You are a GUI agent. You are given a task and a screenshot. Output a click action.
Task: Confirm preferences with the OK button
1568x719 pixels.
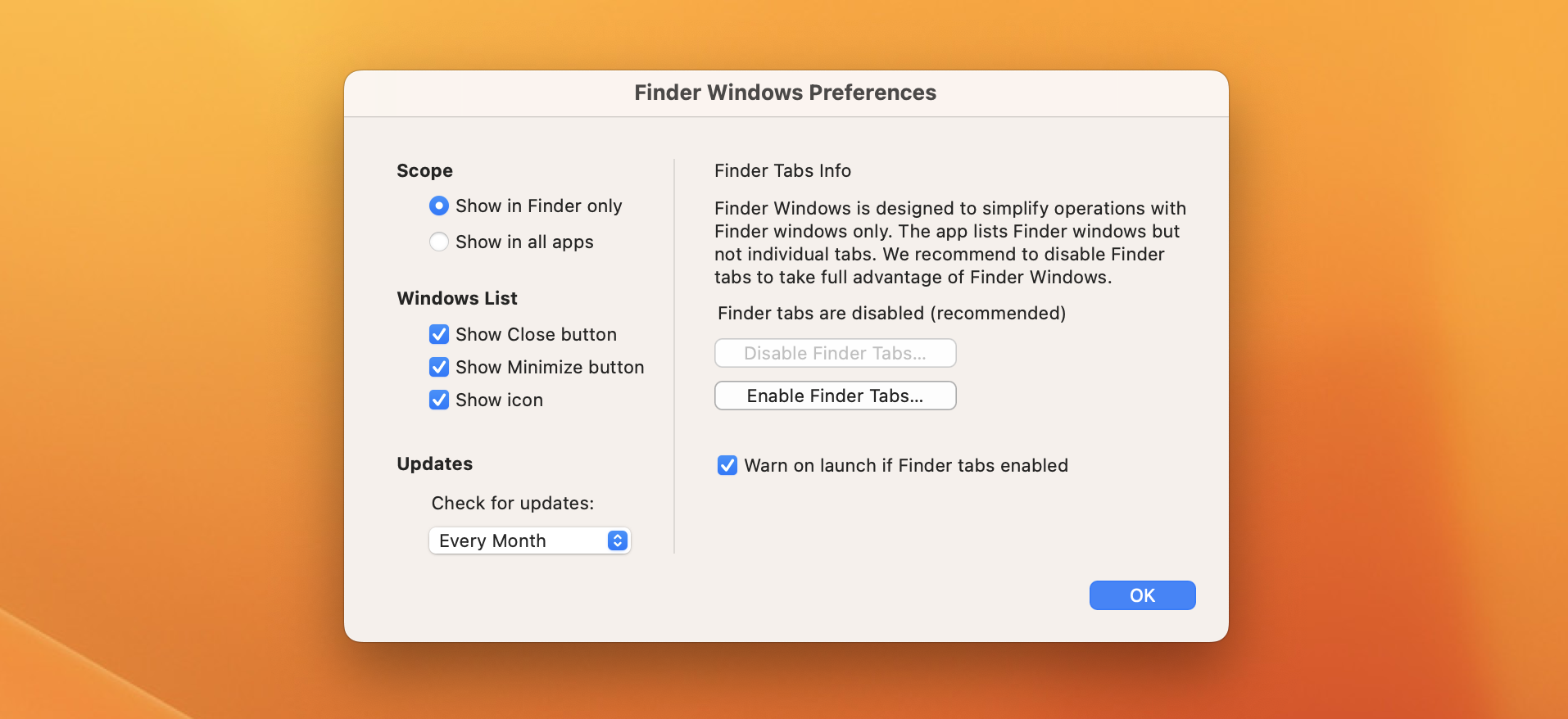(1142, 595)
